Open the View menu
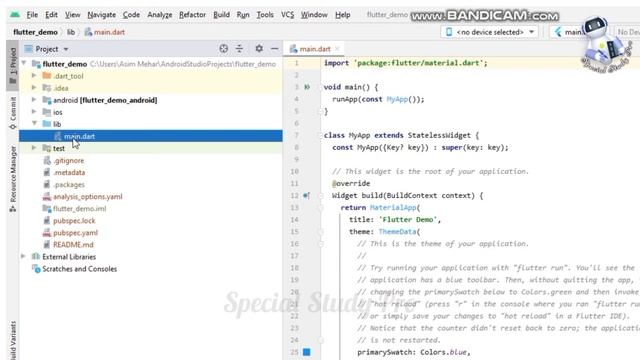The width and height of the screenshot is (640, 360). (x=73, y=15)
